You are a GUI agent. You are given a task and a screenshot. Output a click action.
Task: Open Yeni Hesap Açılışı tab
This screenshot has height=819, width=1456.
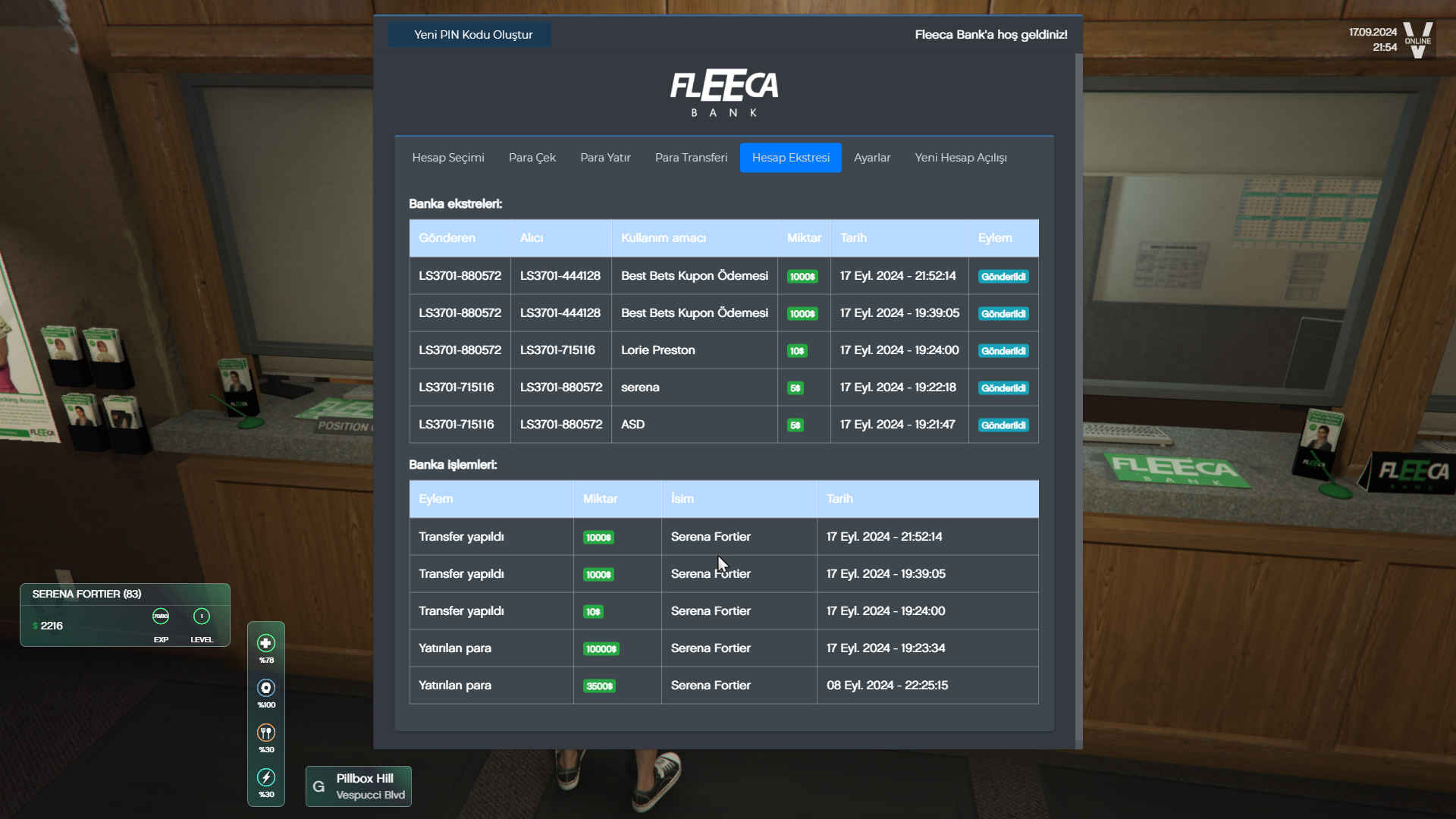[x=960, y=158]
